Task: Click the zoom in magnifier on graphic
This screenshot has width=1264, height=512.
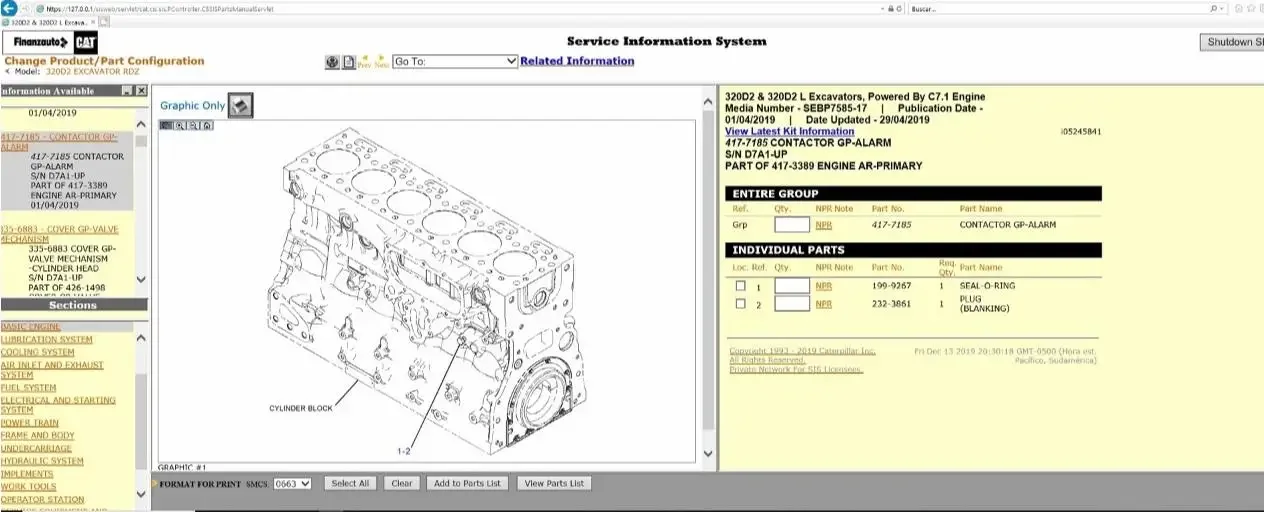Action: (x=180, y=126)
